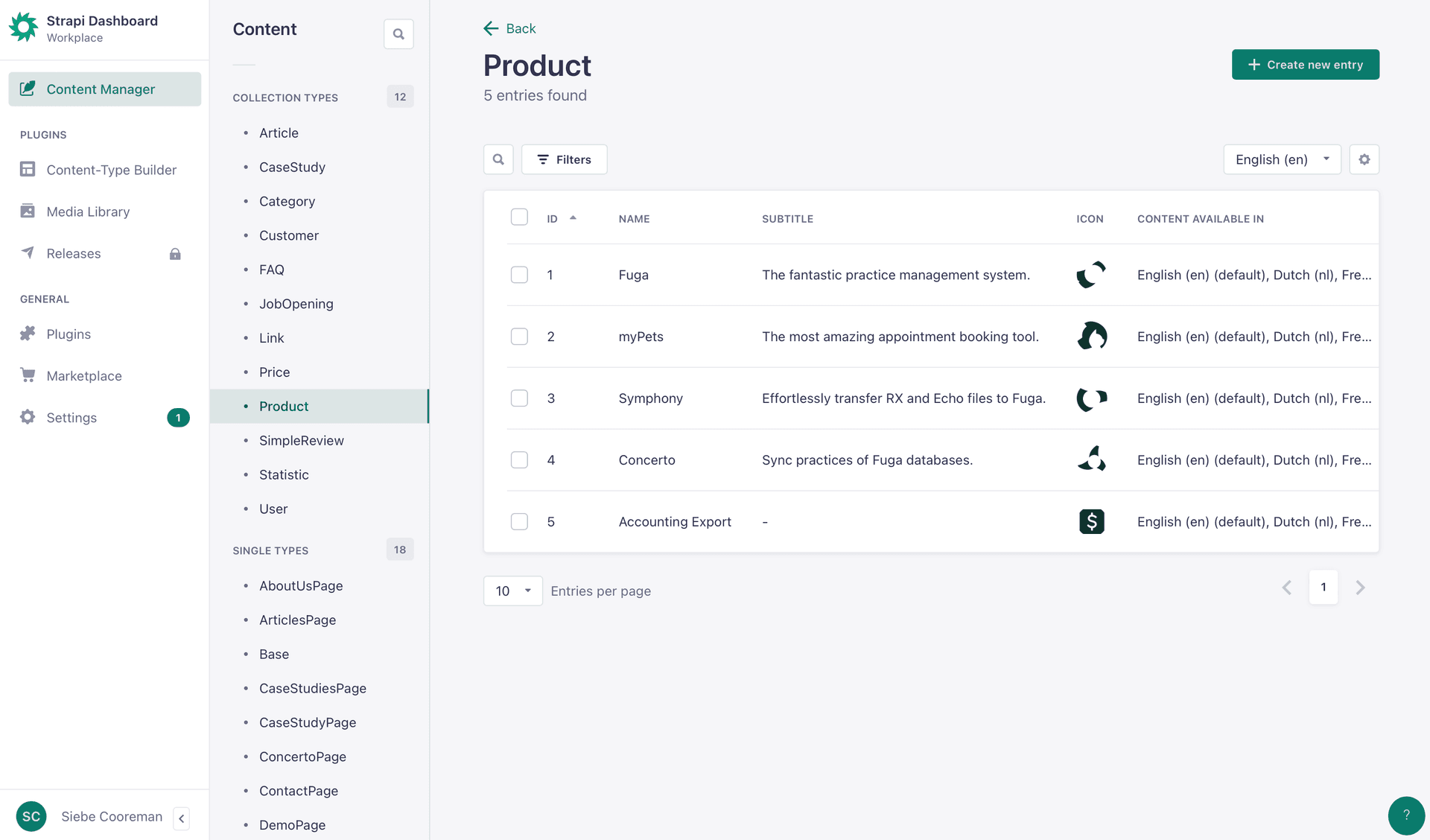This screenshot has height=840, width=1430.
Task: Check the Accounting Export row checkbox
Action: click(x=519, y=522)
